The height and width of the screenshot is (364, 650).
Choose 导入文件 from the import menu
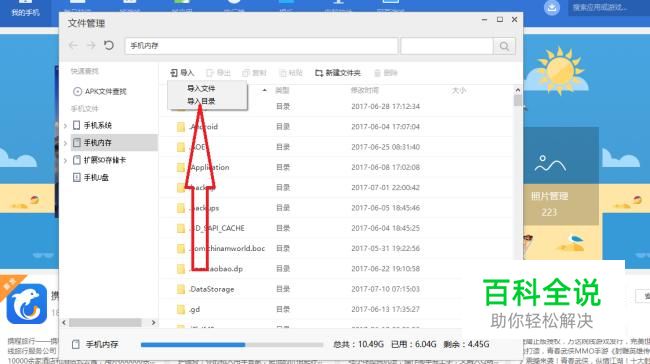[x=201, y=88]
